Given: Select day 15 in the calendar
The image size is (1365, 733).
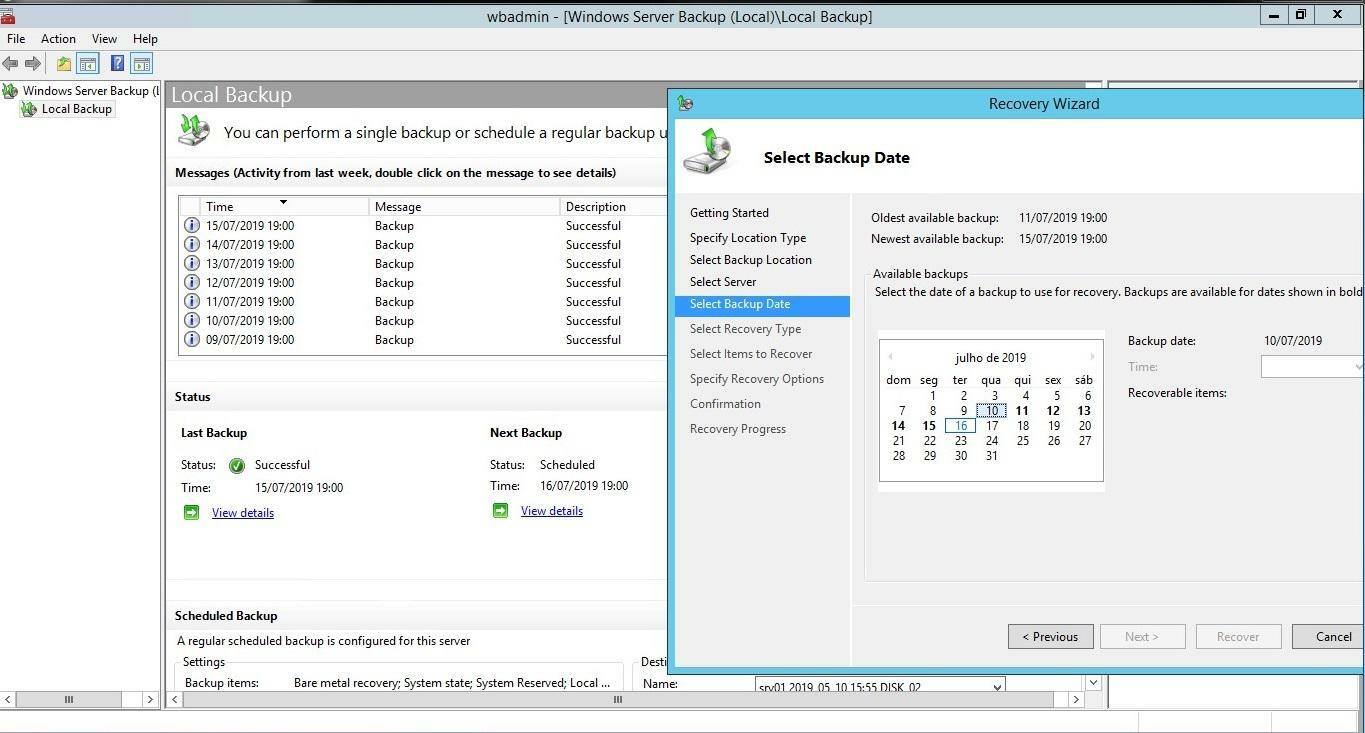Looking at the screenshot, I should [x=929, y=426].
